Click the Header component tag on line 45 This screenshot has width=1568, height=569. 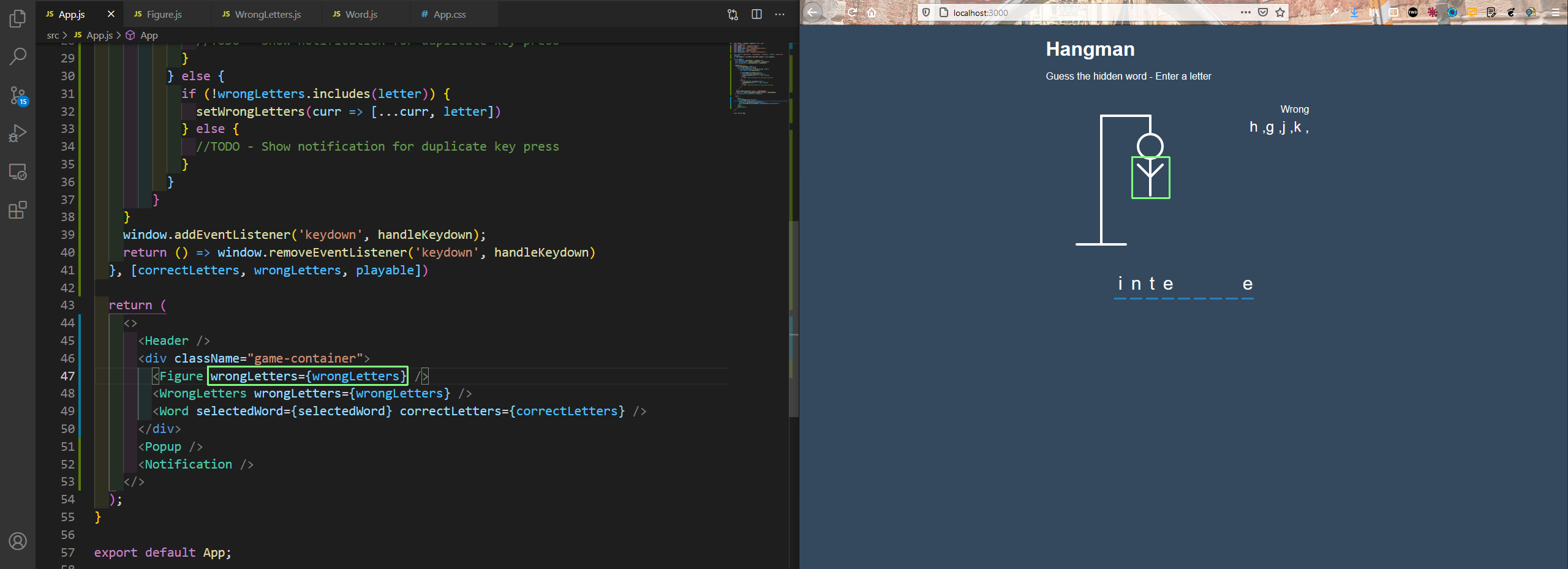[x=174, y=341]
